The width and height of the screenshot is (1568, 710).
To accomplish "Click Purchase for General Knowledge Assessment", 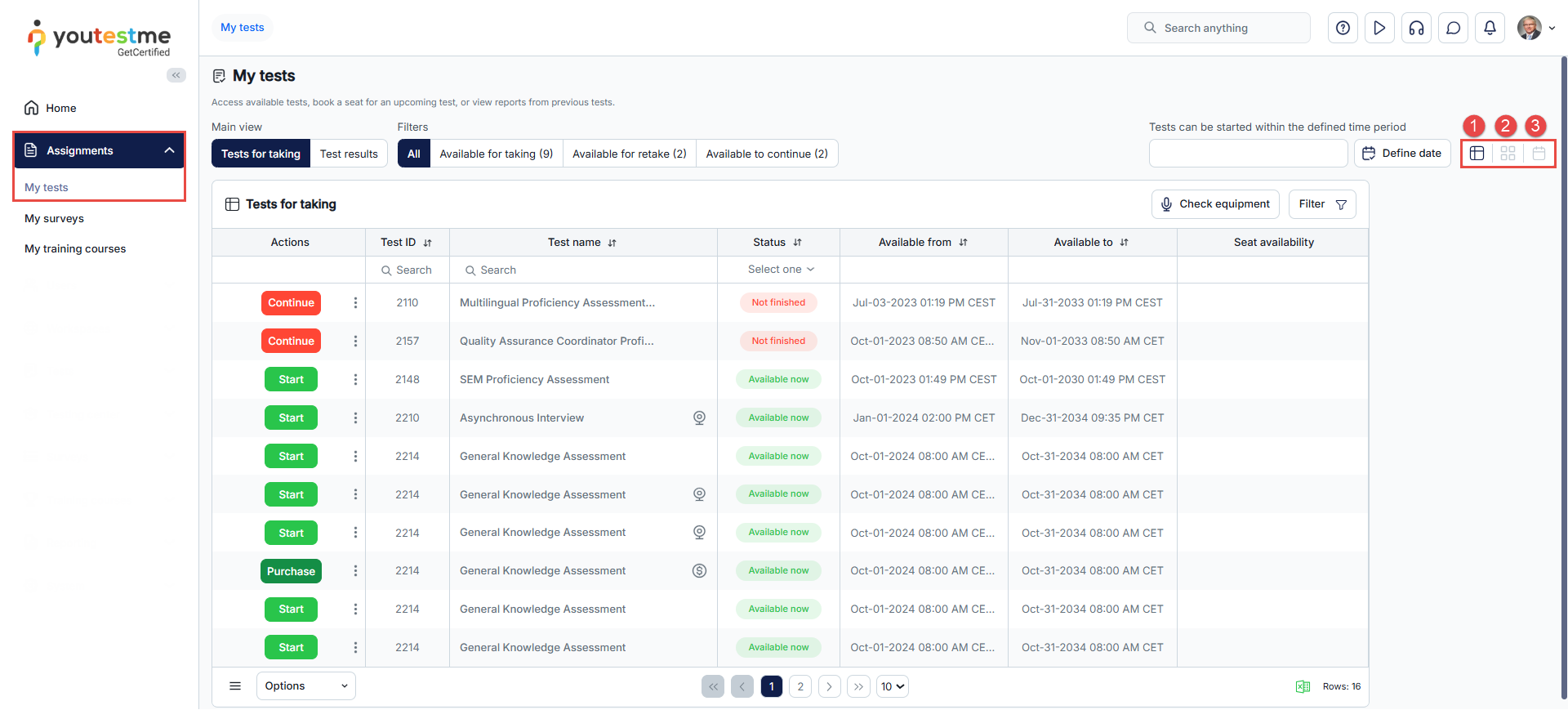I will [291, 571].
